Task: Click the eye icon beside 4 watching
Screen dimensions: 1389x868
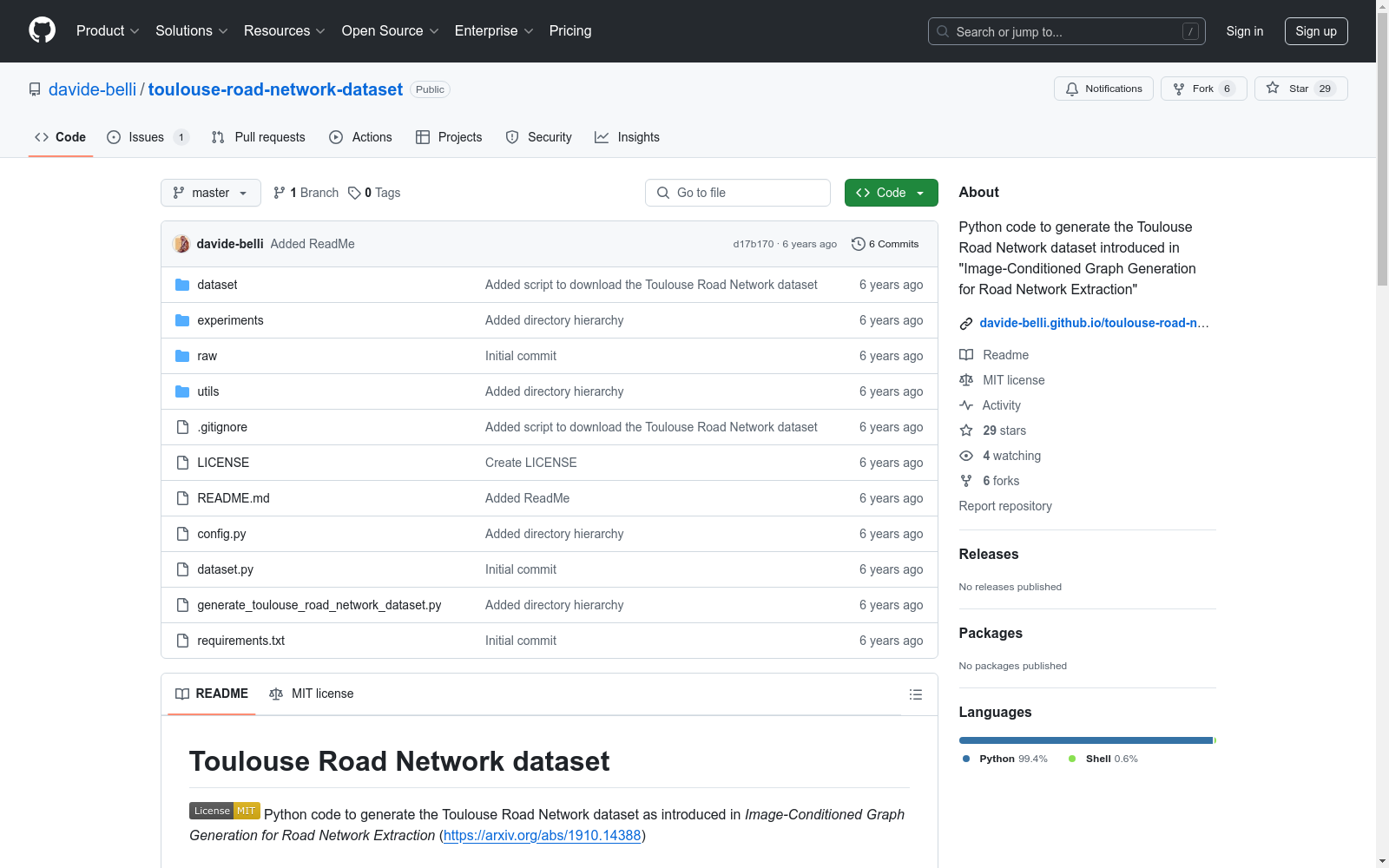Action: 966,456
